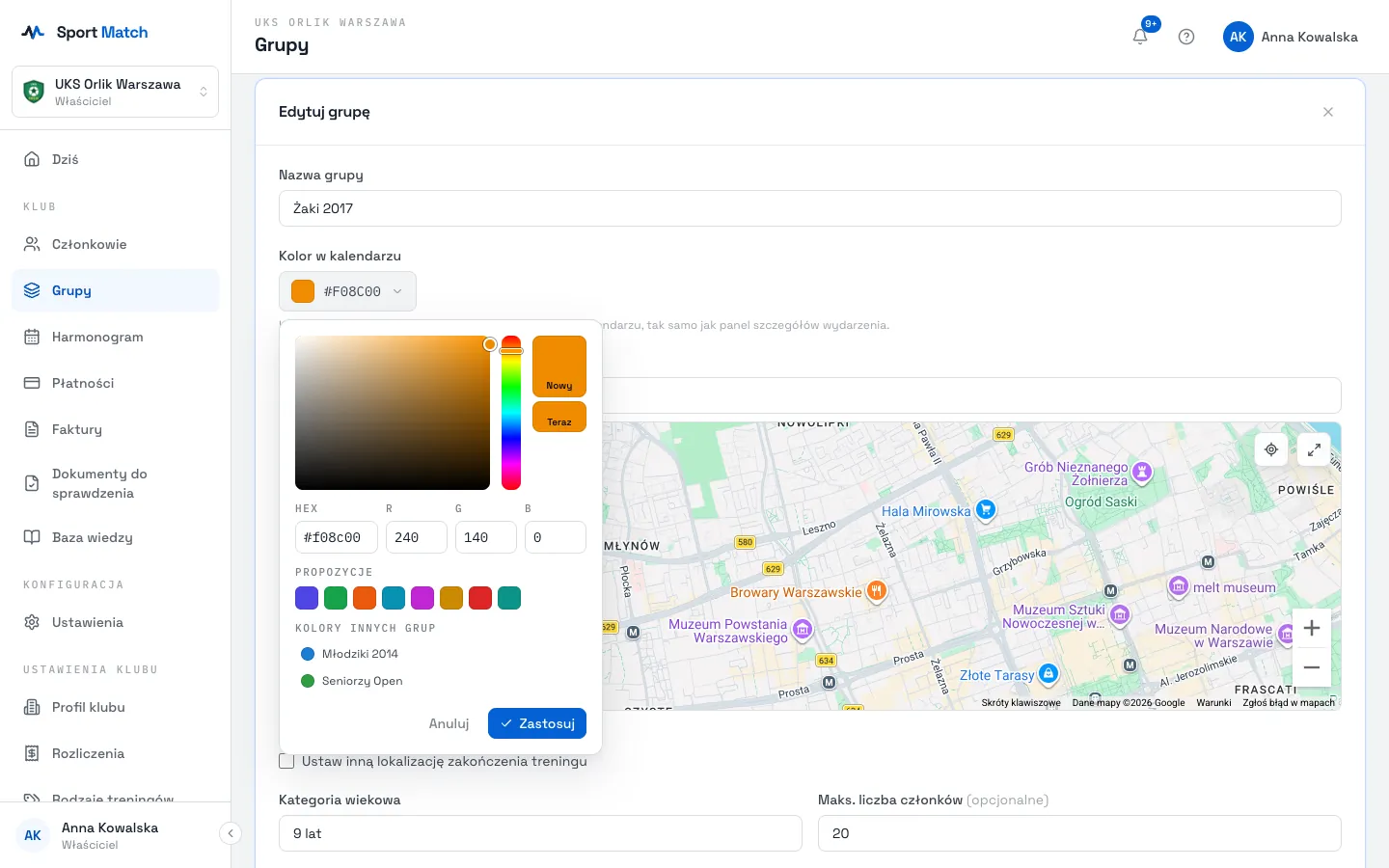1389x868 pixels.
Task: Zoom out on the map
Action: pyautogui.click(x=1312, y=667)
